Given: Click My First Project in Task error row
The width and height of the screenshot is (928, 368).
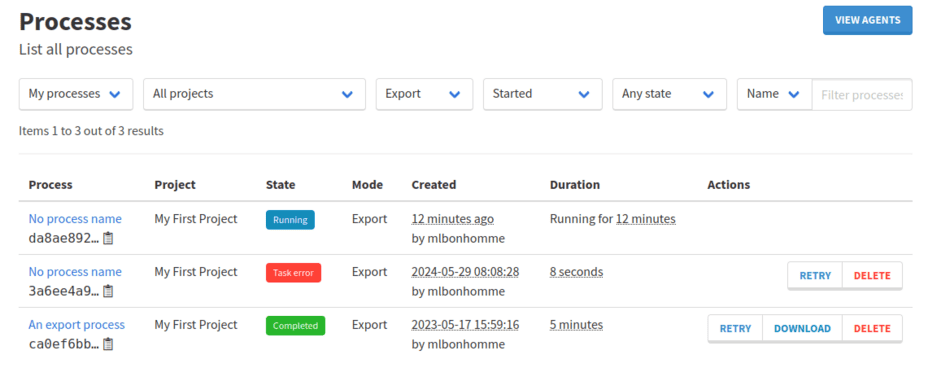Looking at the screenshot, I should point(196,272).
